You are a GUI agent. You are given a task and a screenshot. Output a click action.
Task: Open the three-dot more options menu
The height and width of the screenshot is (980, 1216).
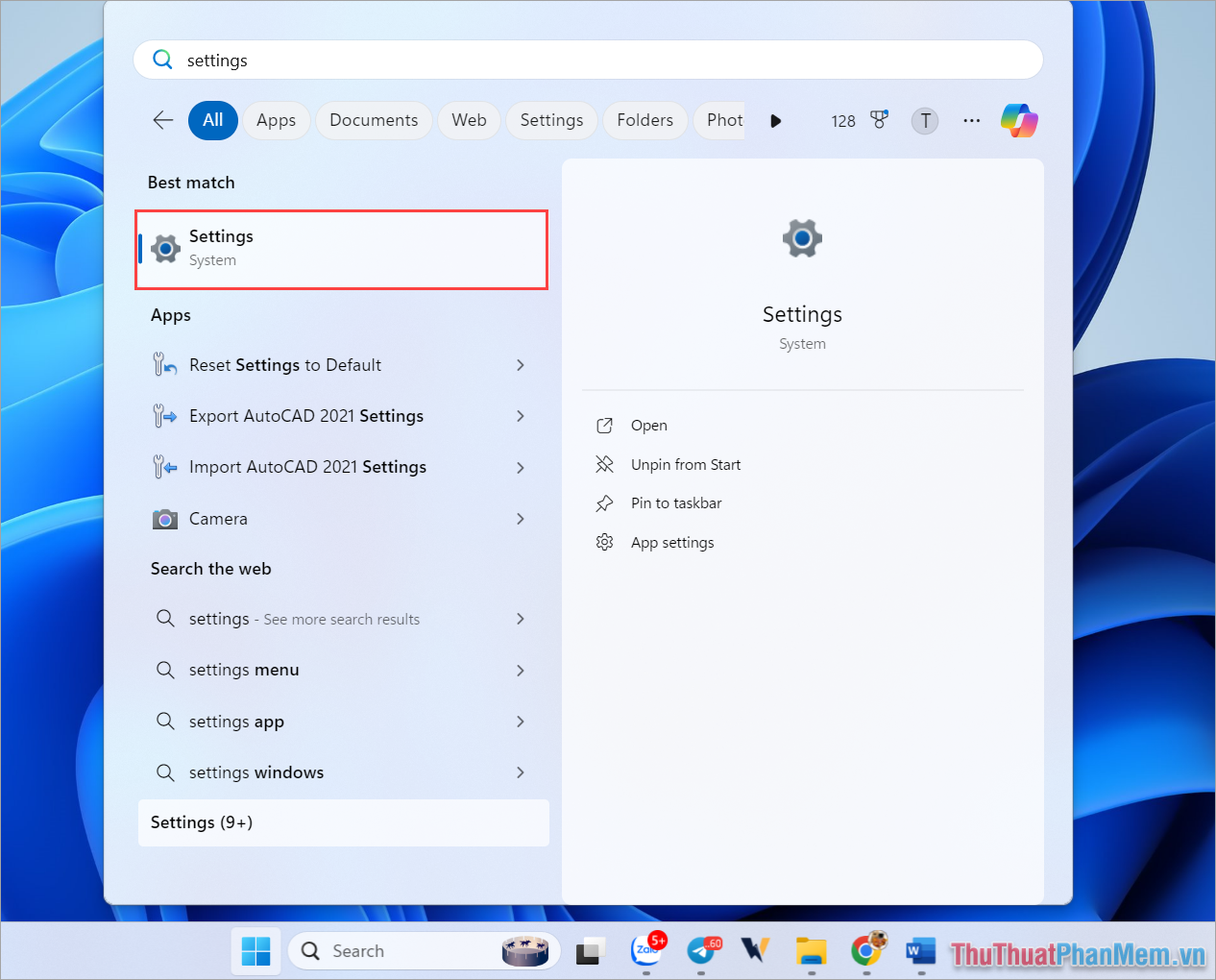tap(972, 121)
